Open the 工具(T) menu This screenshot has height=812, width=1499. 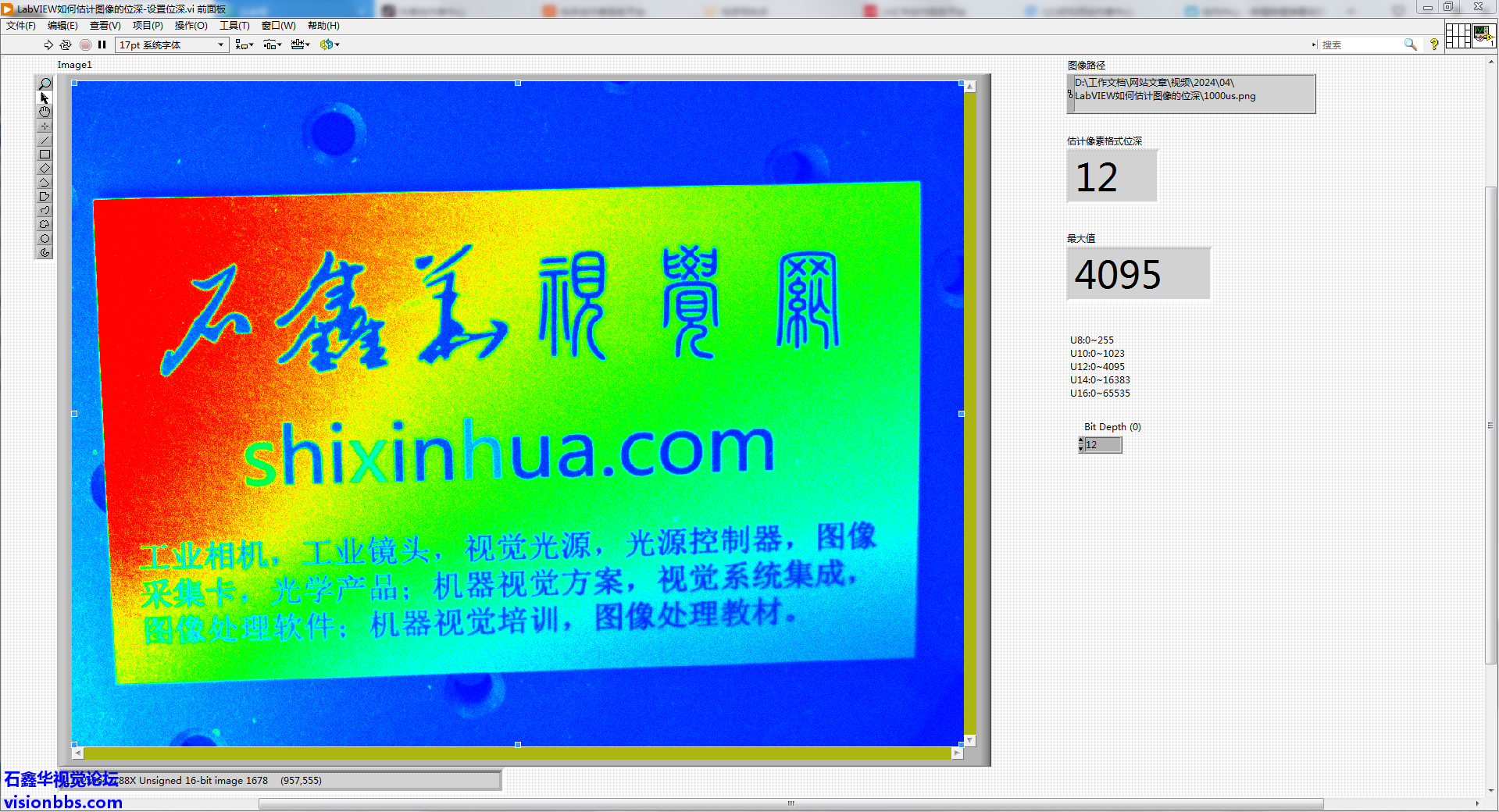234,26
